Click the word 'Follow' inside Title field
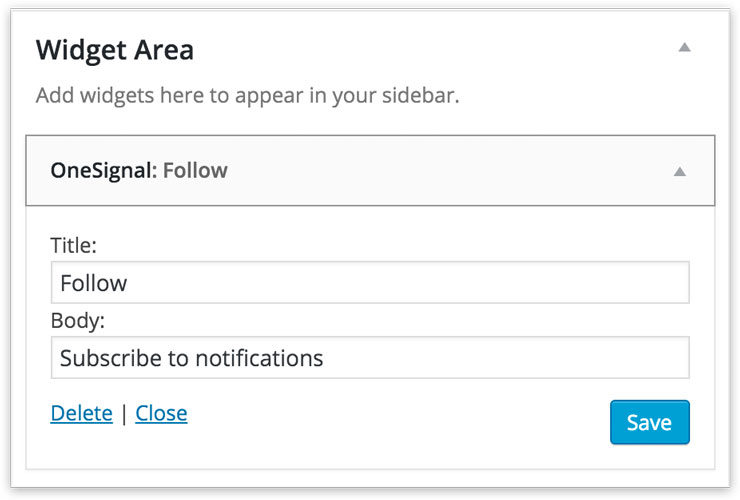The height and width of the screenshot is (500, 740). tap(94, 283)
